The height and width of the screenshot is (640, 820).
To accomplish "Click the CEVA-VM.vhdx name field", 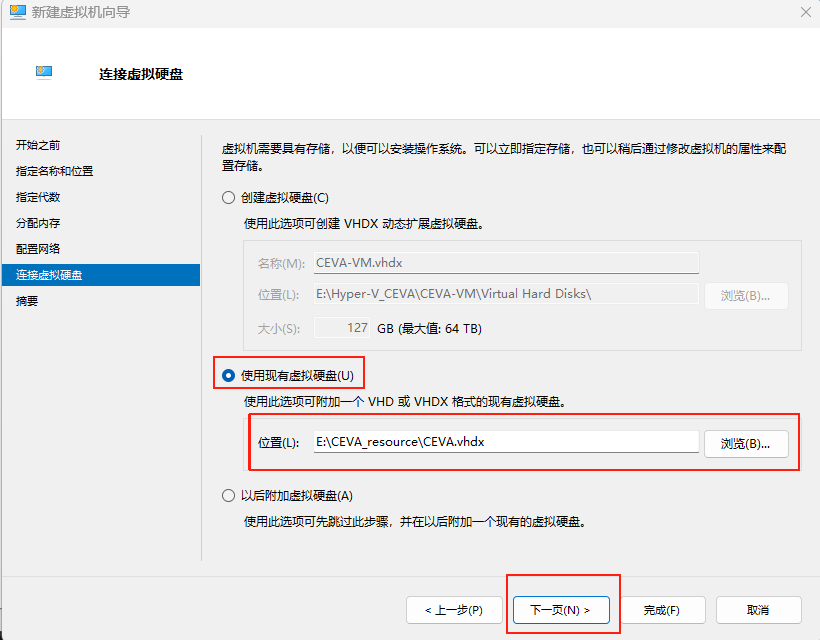I will 506,262.
